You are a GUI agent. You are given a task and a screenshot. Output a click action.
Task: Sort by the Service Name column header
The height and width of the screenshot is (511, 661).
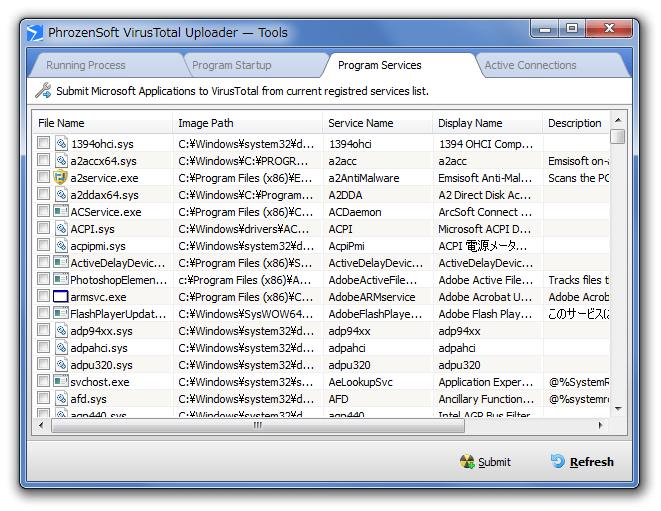tap(378, 123)
